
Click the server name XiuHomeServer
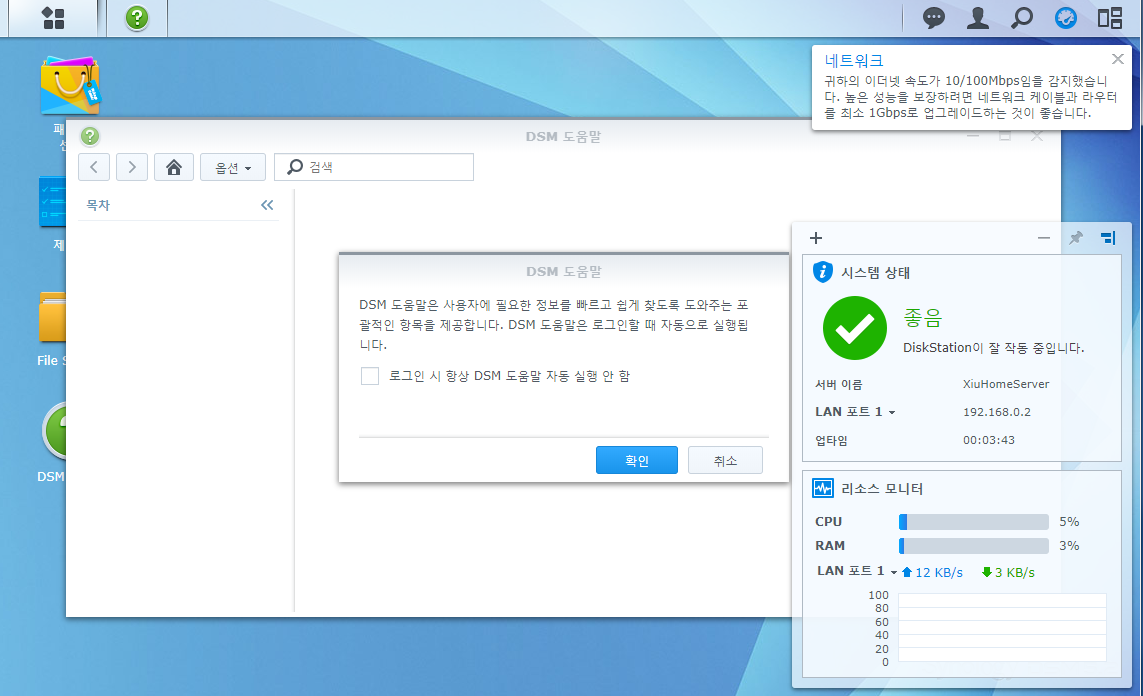(1006, 384)
